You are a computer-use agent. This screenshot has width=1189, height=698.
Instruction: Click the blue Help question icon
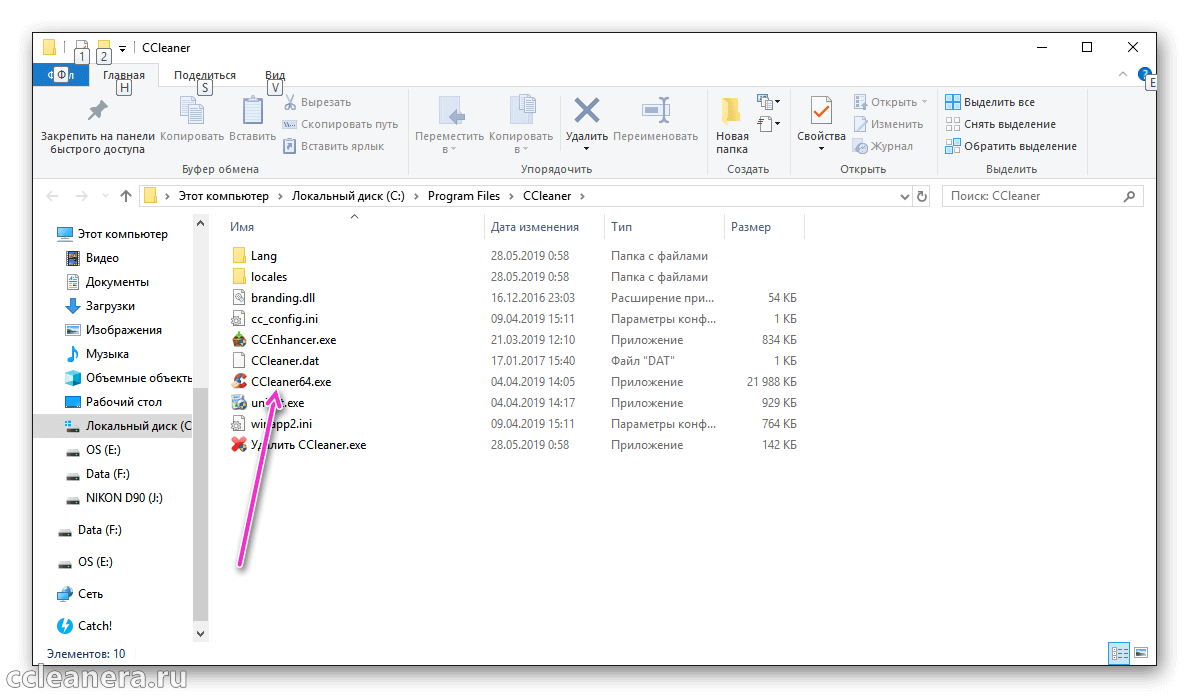(x=1144, y=74)
